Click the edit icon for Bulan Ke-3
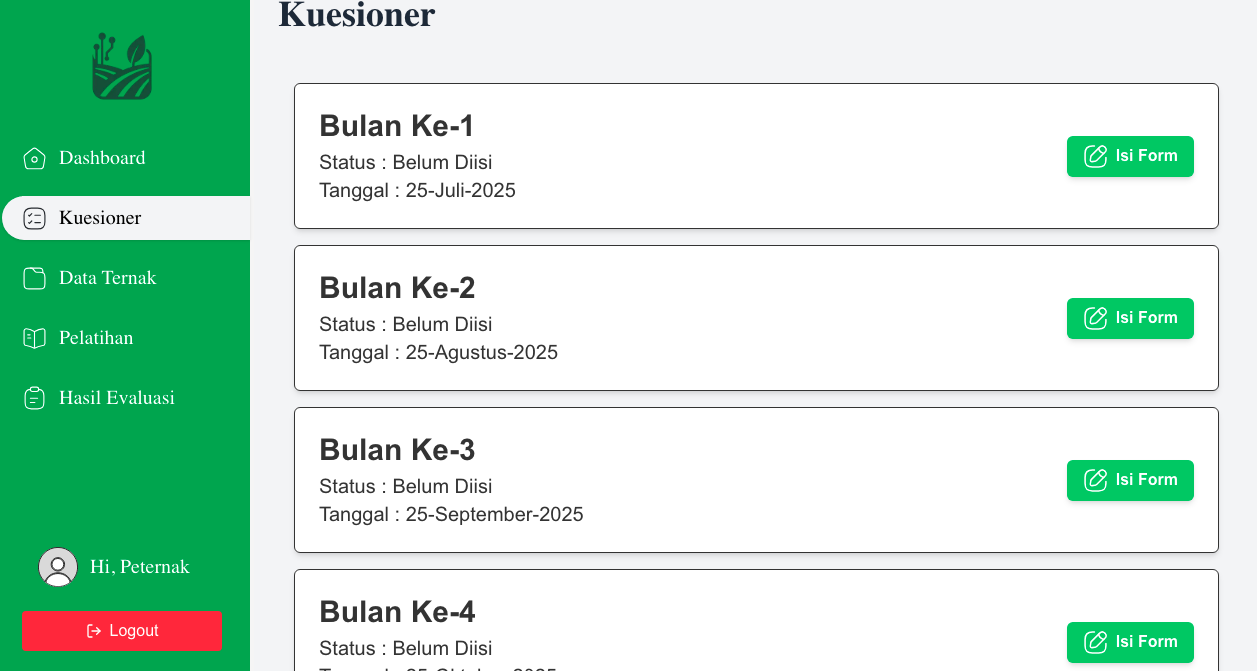 pyautogui.click(x=1096, y=480)
